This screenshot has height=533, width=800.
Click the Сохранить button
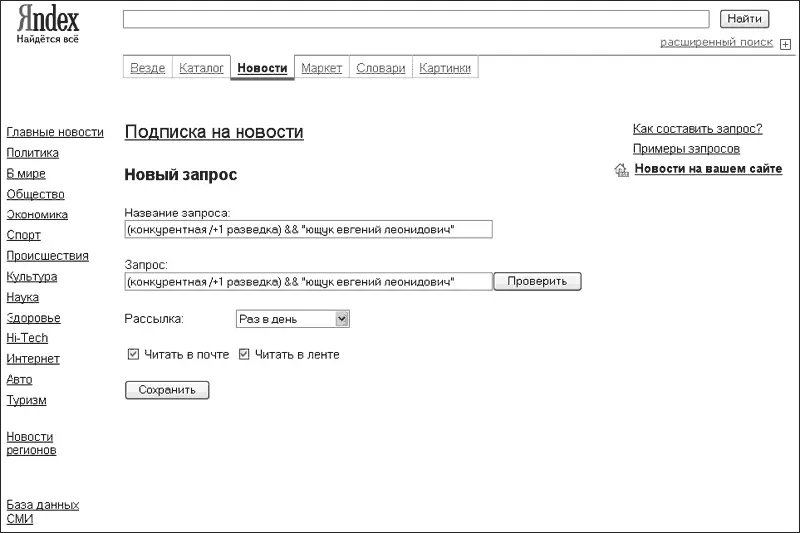click(167, 390)
